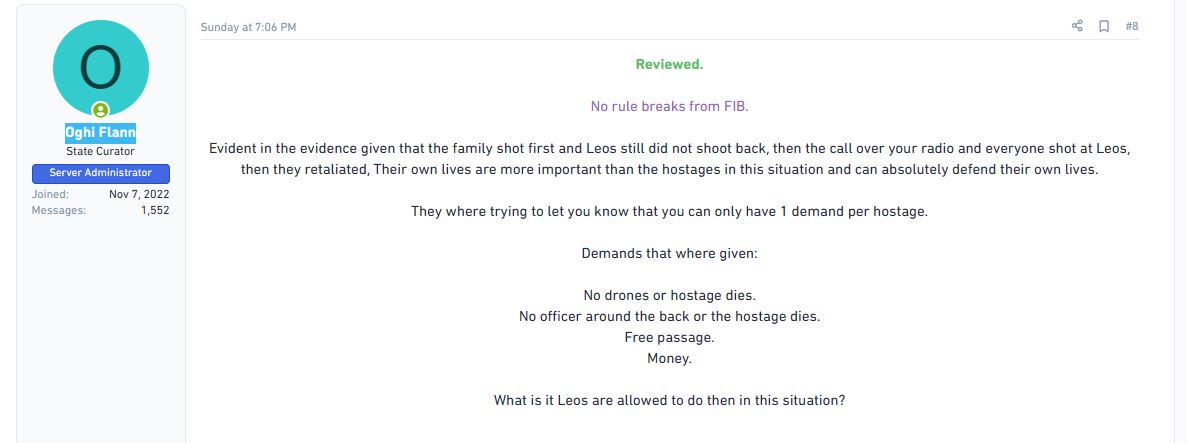Click the purple No rule breaks text
1187x443 pixels.
click(x=669, y=106)
